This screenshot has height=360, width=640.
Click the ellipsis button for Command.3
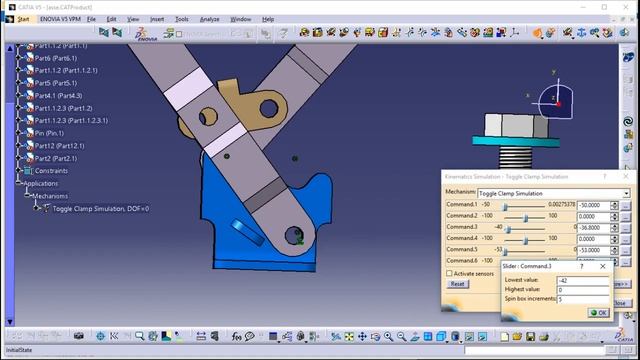(x=625, y=228)
